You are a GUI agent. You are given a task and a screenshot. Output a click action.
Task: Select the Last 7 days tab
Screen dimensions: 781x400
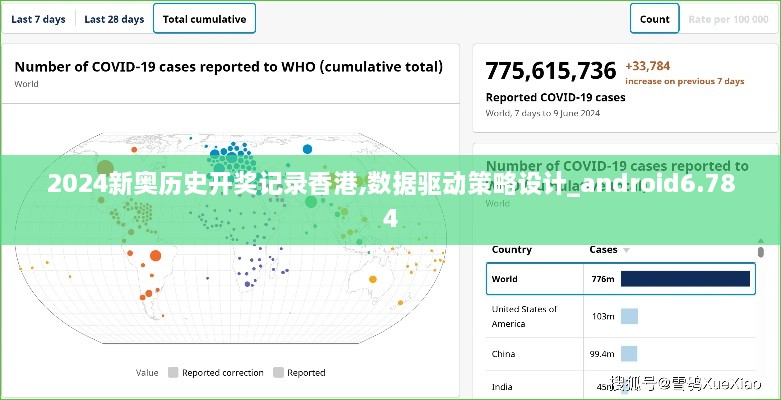coord(38,19)
